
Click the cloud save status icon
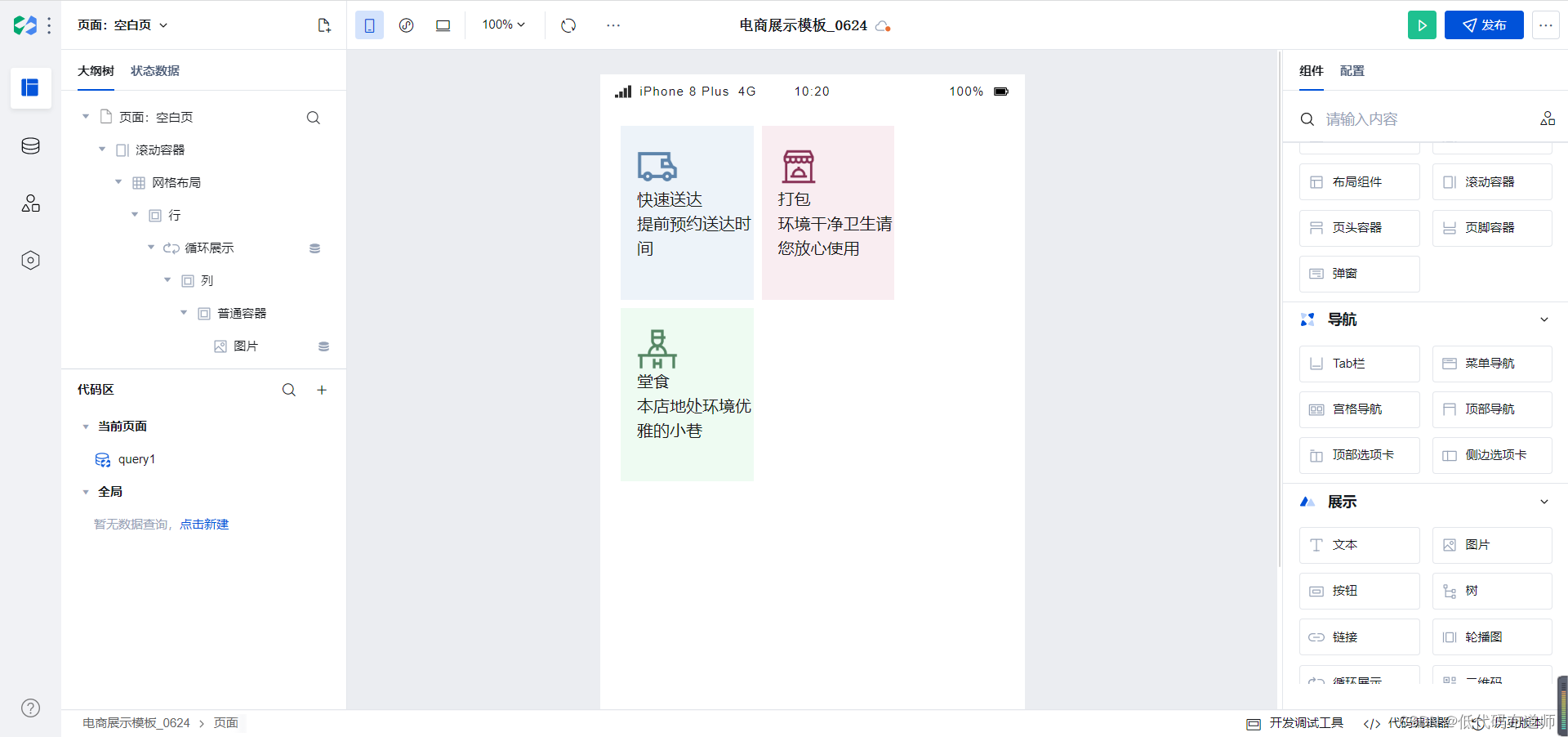883,26
